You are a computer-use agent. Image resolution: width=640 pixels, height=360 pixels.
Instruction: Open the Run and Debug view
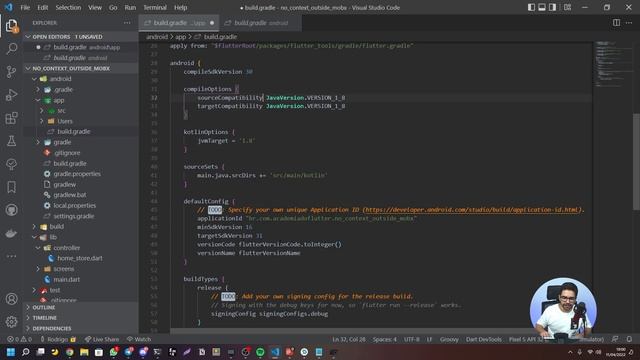coord(11,95)
